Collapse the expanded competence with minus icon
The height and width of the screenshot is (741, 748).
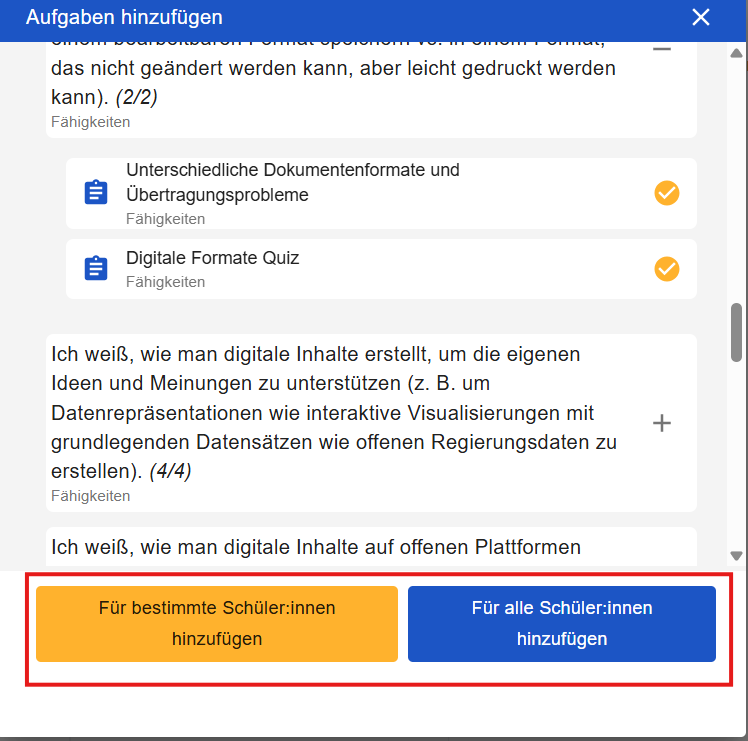click(x=661, y=49)
